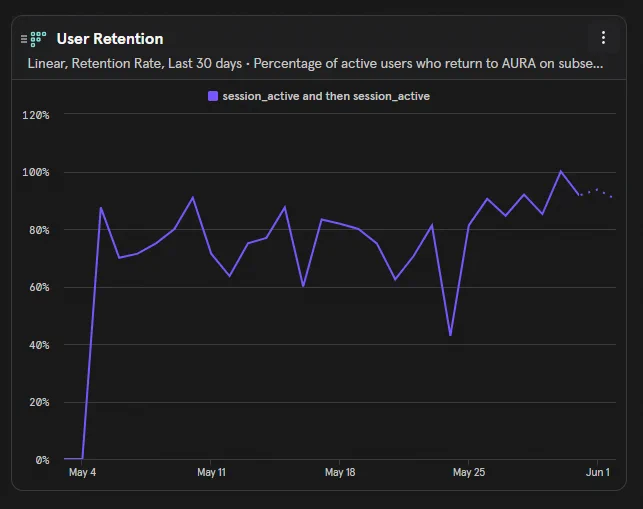Click the truncated report description text
643x509 pixels.
[x=315, y=64]
